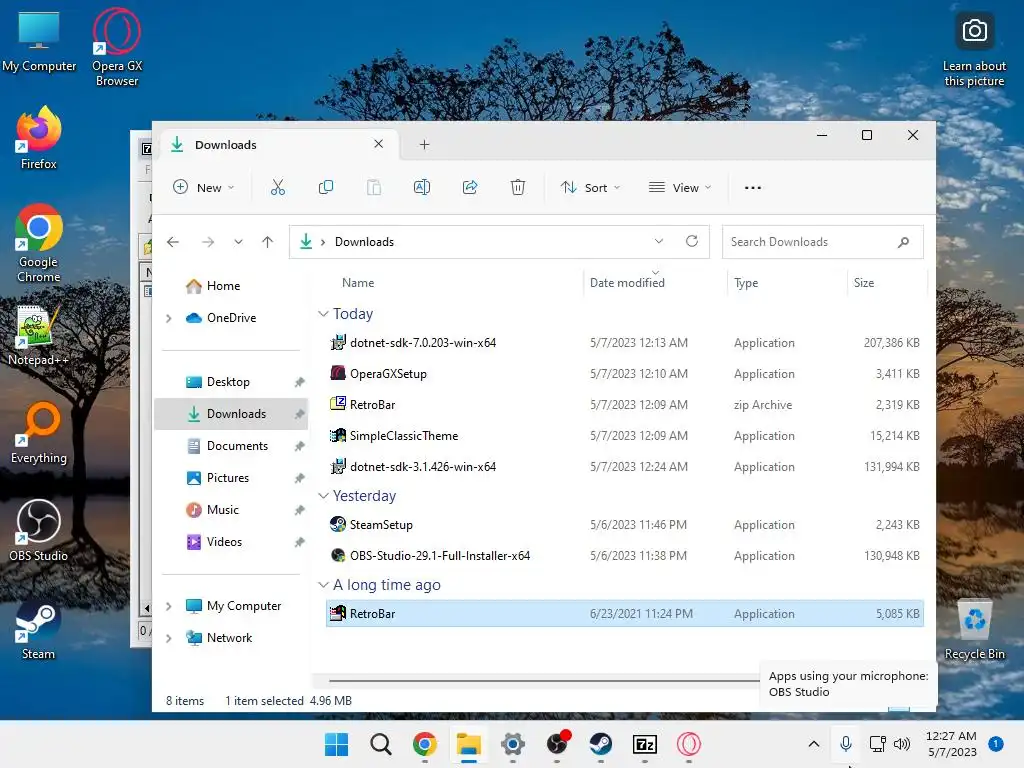Viewport: 1024px width, 768px height.
Task: Open Steam desktop shortcut
Action: 39,631
